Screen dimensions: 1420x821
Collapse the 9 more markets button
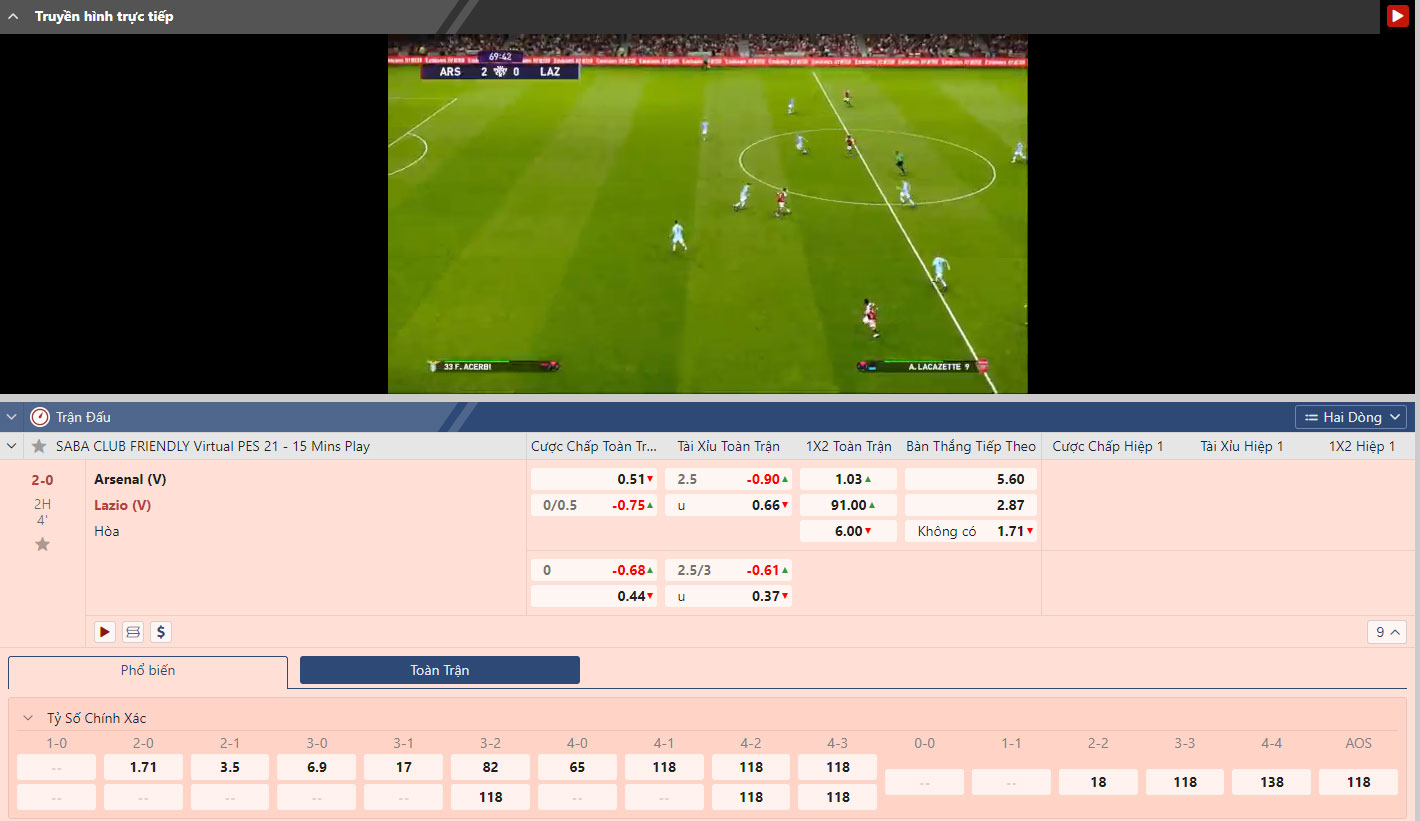1387,632
